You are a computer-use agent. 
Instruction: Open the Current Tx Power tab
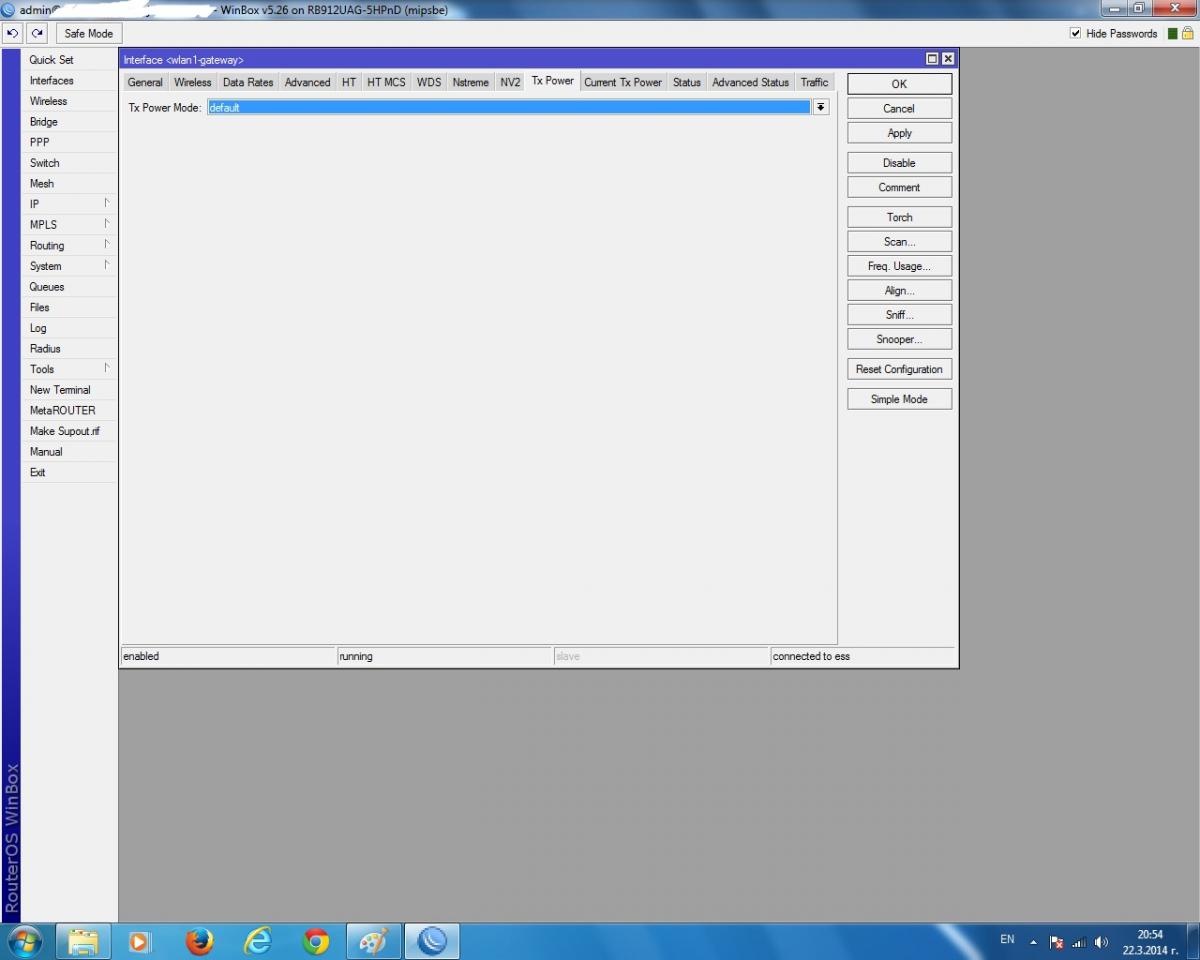pyautogui.click(x=622, y=82)
